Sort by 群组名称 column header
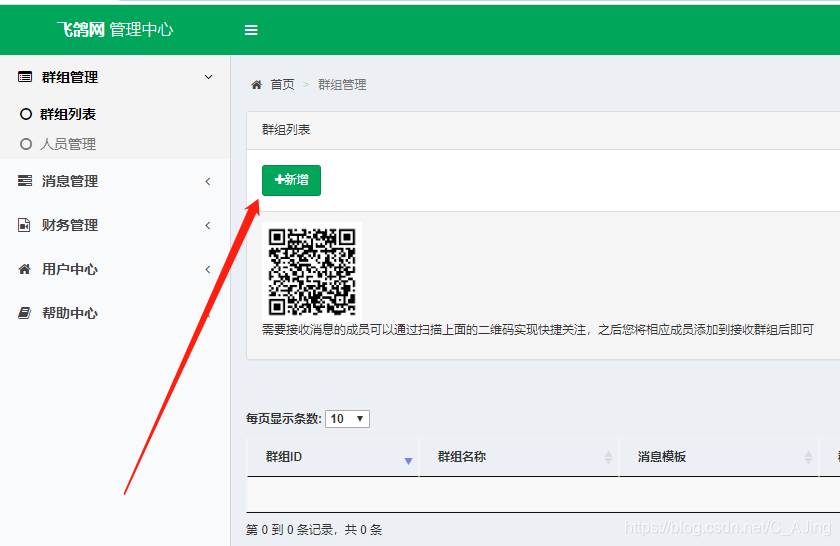 [519, 457]
